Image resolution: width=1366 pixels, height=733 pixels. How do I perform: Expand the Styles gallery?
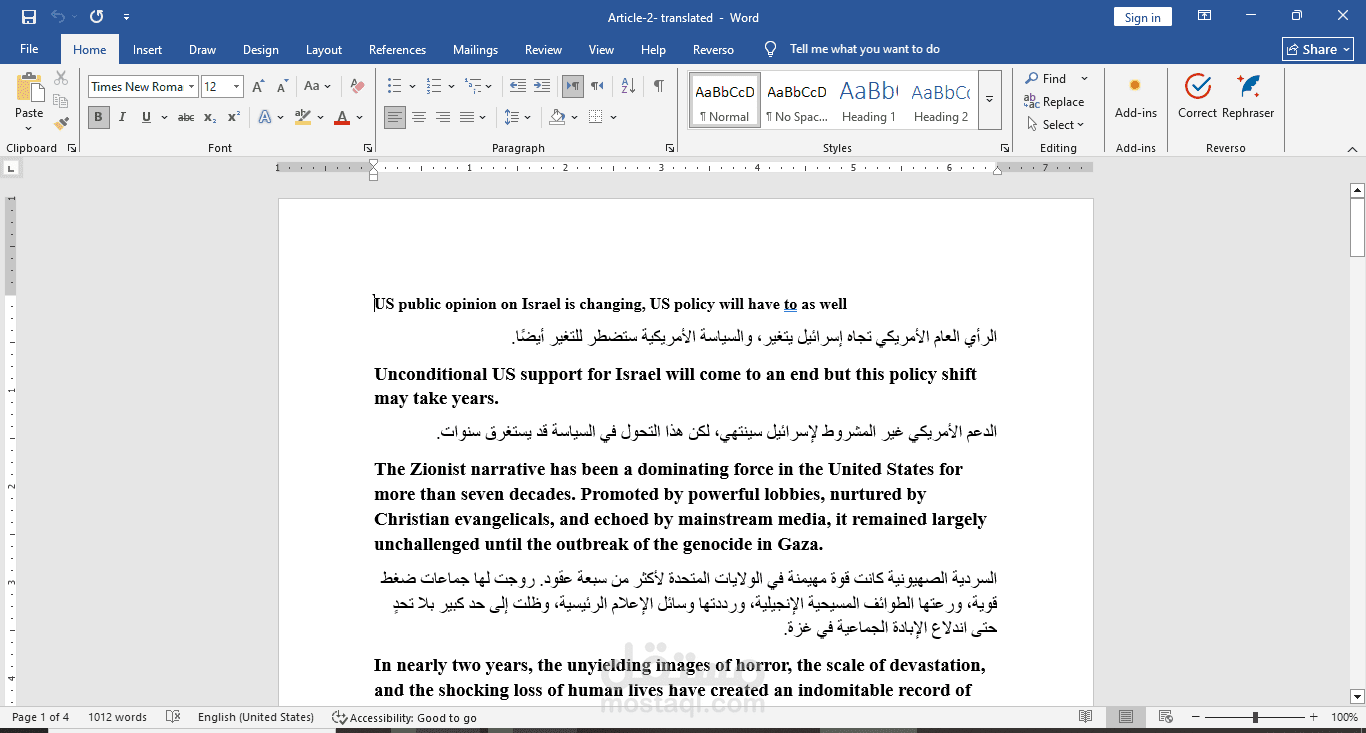coord(989,99)
